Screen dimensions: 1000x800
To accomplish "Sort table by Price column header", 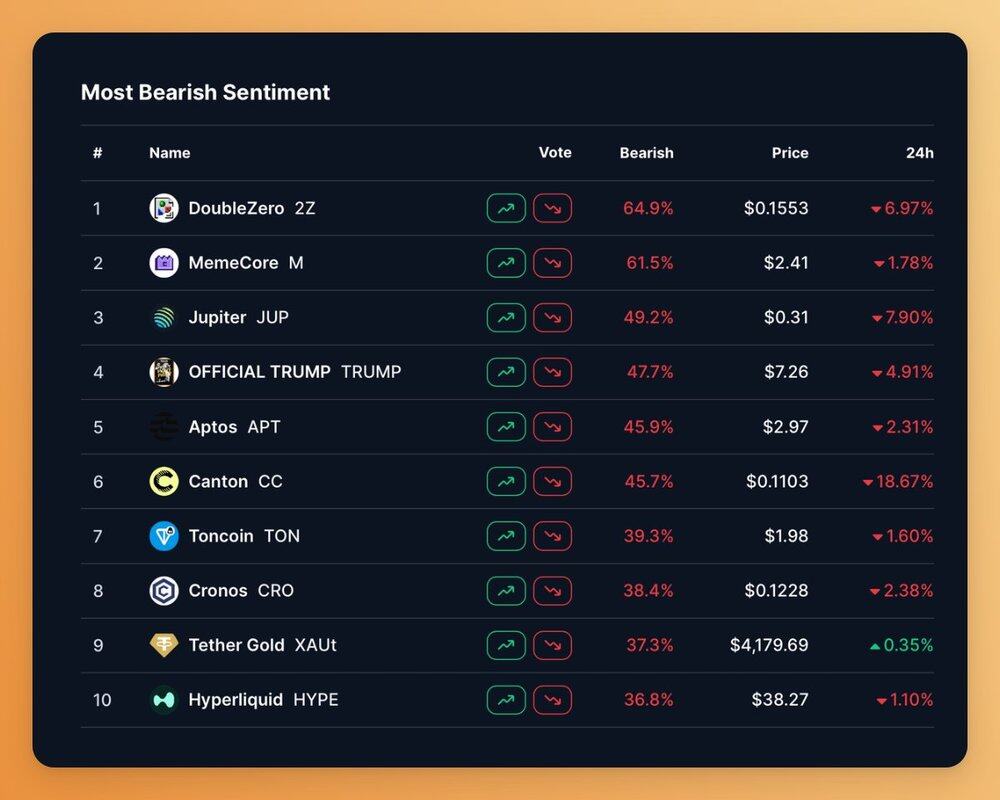I will click(789, 153).
